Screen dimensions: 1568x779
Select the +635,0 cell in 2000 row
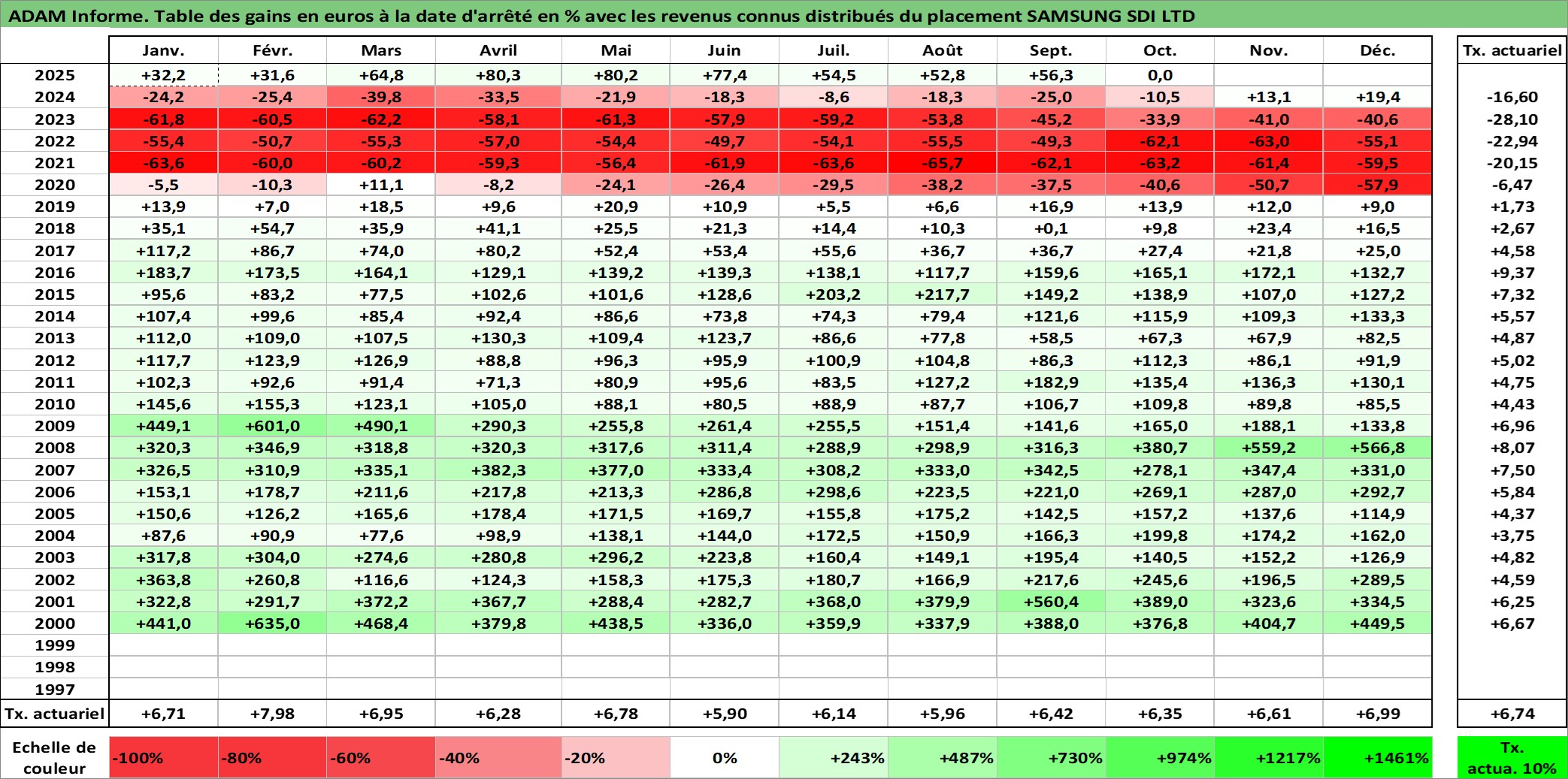point(272,624)
